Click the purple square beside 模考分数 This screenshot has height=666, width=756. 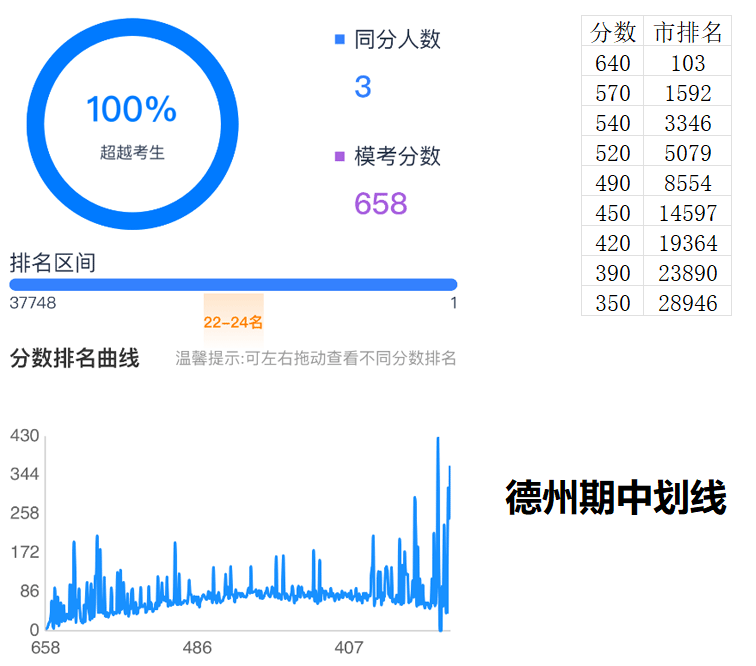[x=340, y=157]
